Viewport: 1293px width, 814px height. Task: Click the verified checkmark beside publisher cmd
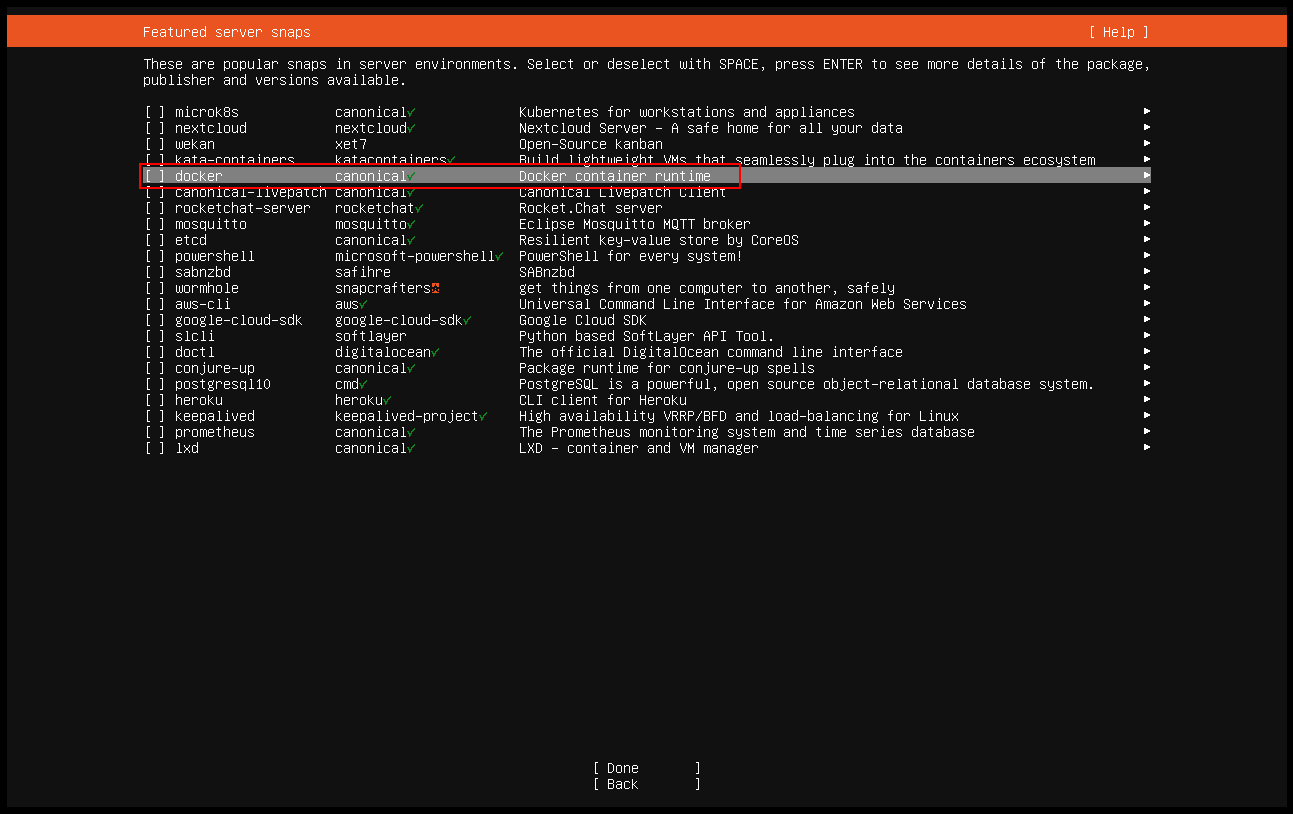point(363,384)
